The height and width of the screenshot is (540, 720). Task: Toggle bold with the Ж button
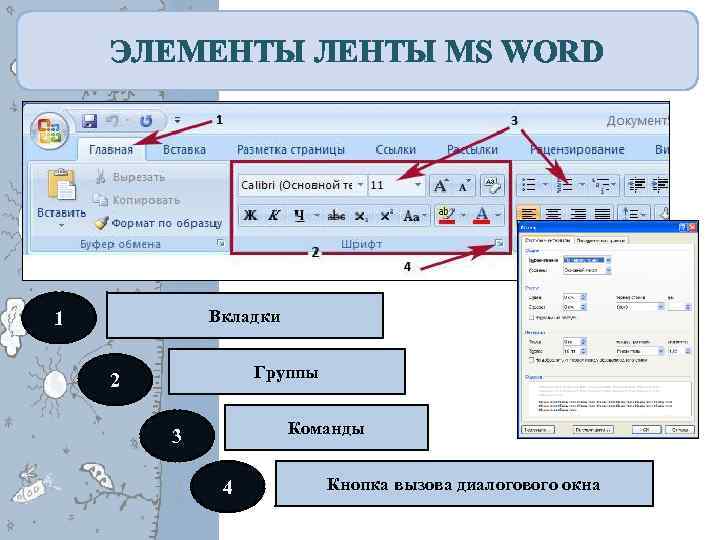click(250, 215)
